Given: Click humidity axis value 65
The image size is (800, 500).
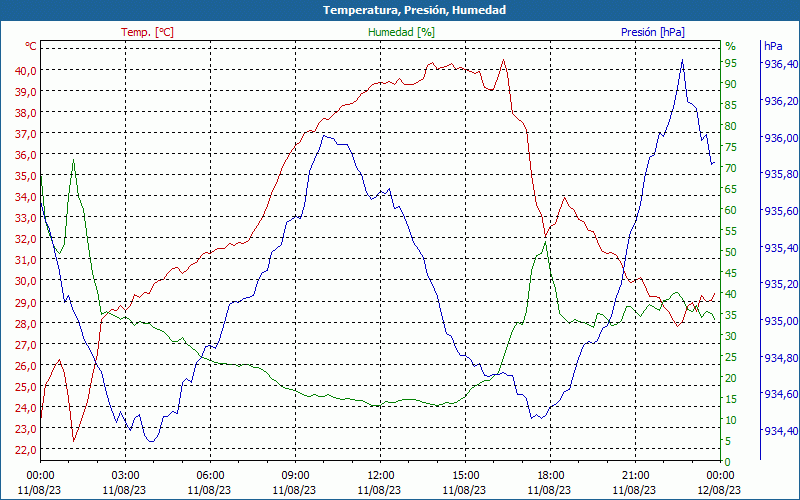Looking at the screenshot, I should point(731,189).
